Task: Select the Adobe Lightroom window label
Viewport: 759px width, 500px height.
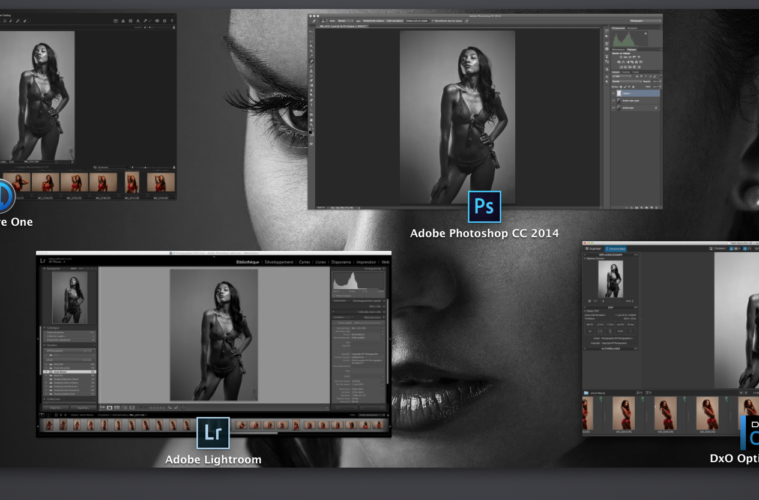Action: pos(213,459)
